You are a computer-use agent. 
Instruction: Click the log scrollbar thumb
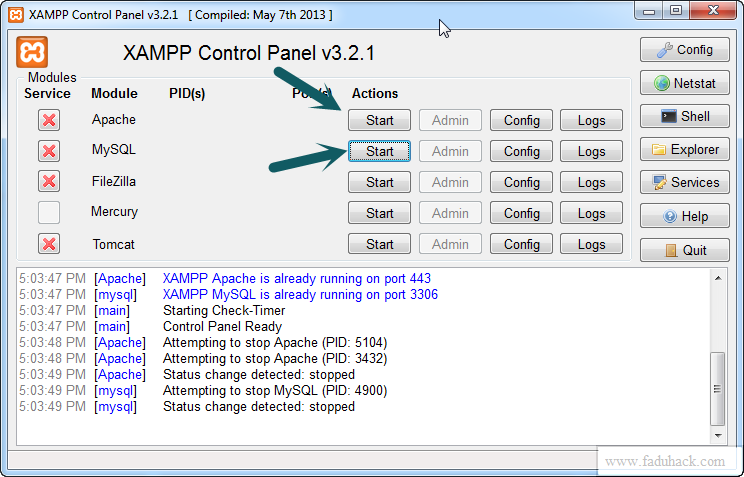click(x=718, y=389)
